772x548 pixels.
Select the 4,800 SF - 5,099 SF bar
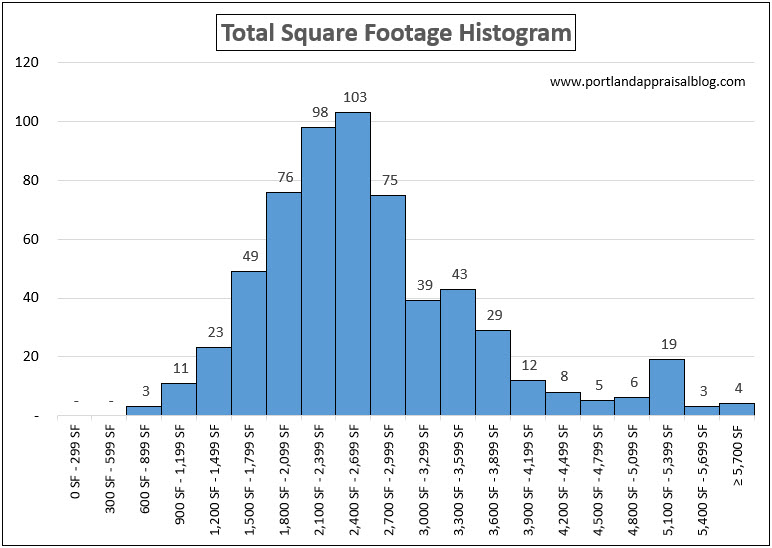click(632, 406)
